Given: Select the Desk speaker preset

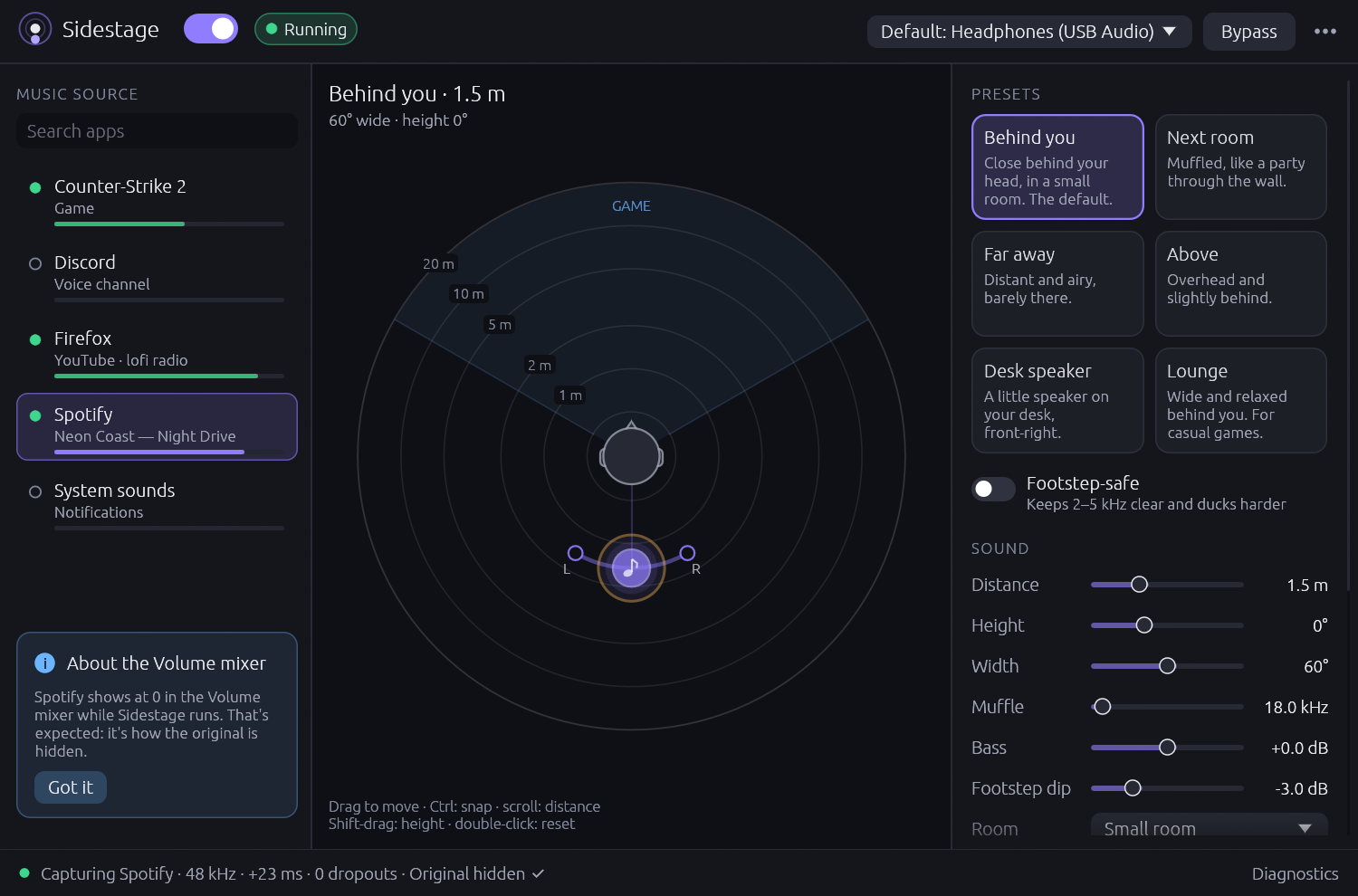Looking at the screenshot, I should [x=1057, y=400].
